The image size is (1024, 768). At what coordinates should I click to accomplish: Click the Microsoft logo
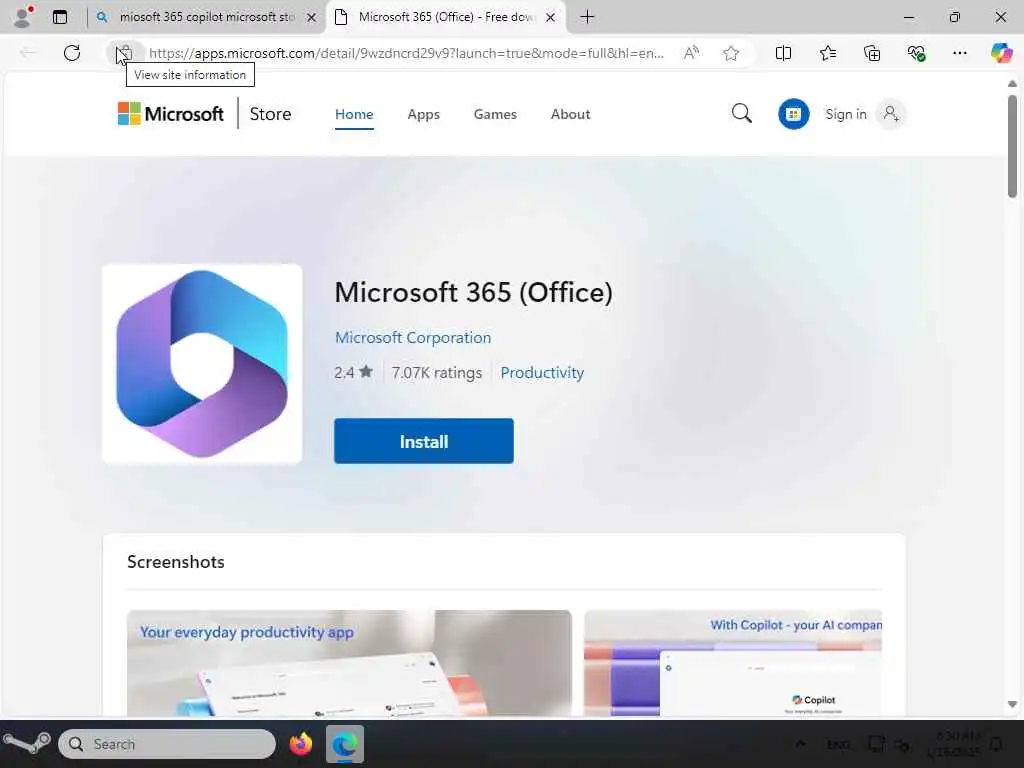click(x=170, y=114)
